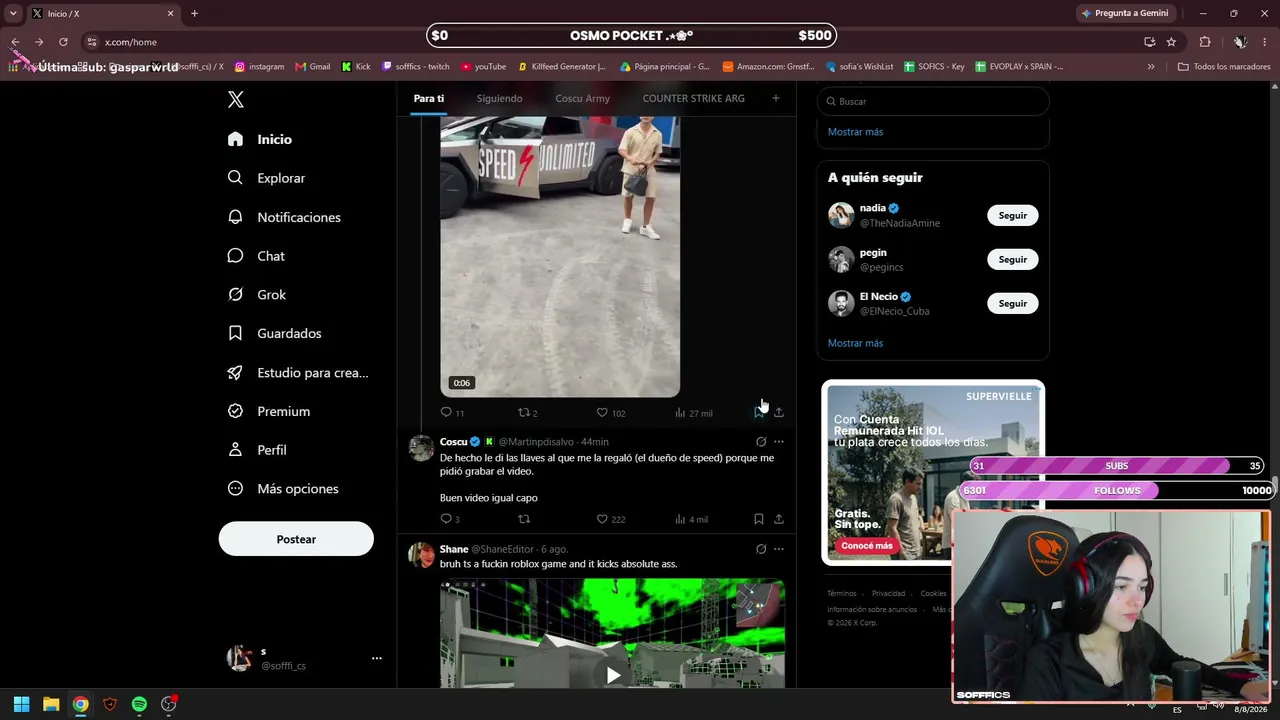1280x720 pixels.
Task: Open account menu dots beside @sofffi_cs
Action: (377, 658)
